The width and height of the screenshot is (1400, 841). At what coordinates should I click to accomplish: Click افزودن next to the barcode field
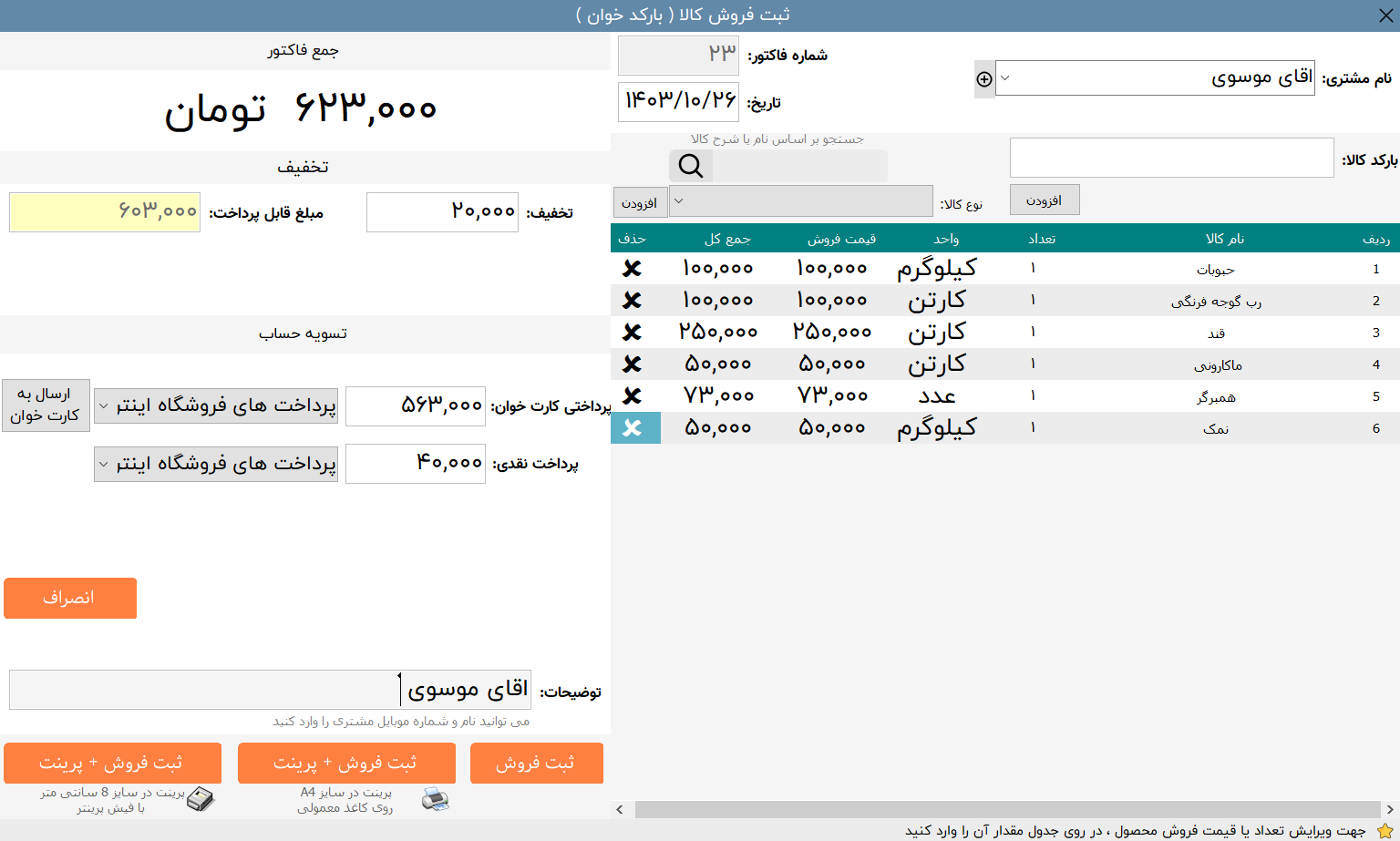pos(1045,200)
